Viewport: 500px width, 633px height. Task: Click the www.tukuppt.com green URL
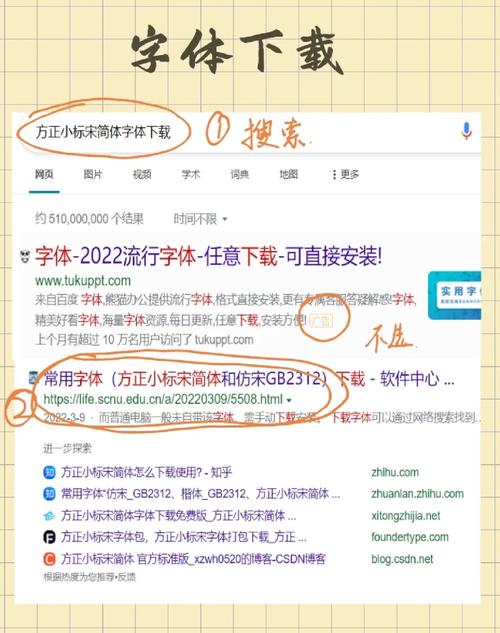(83, 280)
